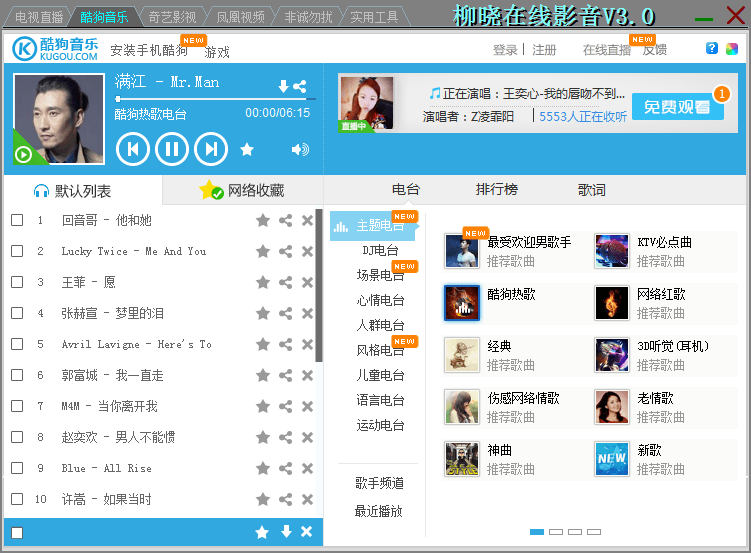This screenshot has width=751, height=553.
Task: Open 安装手机酷狗 link
Action: click(x=149, y=50)
